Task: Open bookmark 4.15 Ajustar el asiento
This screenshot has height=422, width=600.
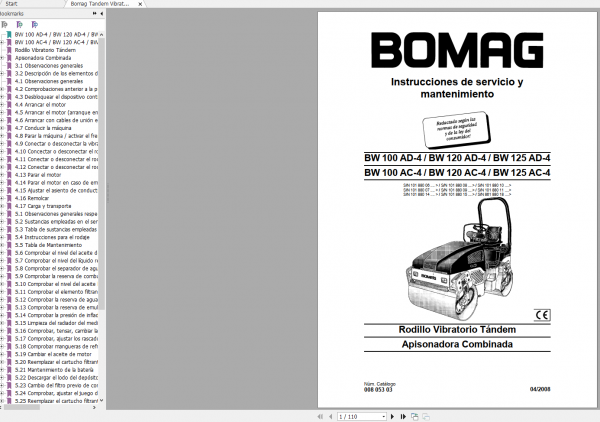Action: [x=56, y=191]
